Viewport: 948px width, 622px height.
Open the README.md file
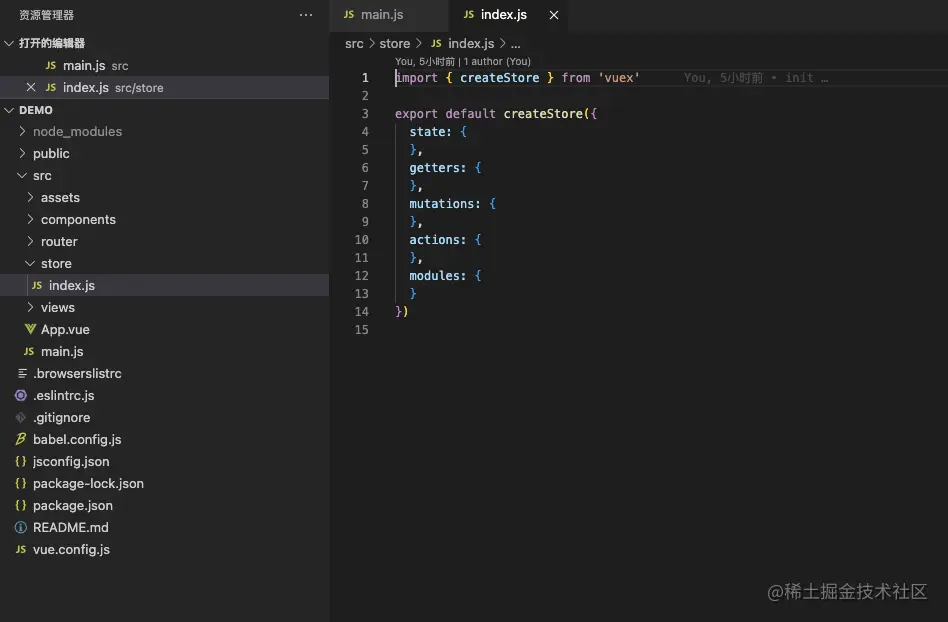point(164,527)
